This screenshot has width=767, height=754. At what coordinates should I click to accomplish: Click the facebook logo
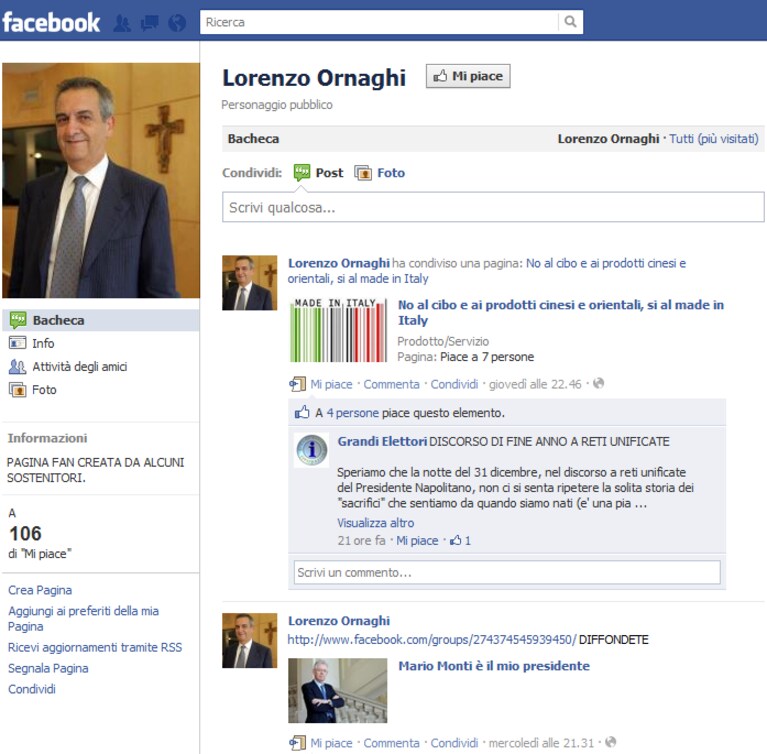51,23
